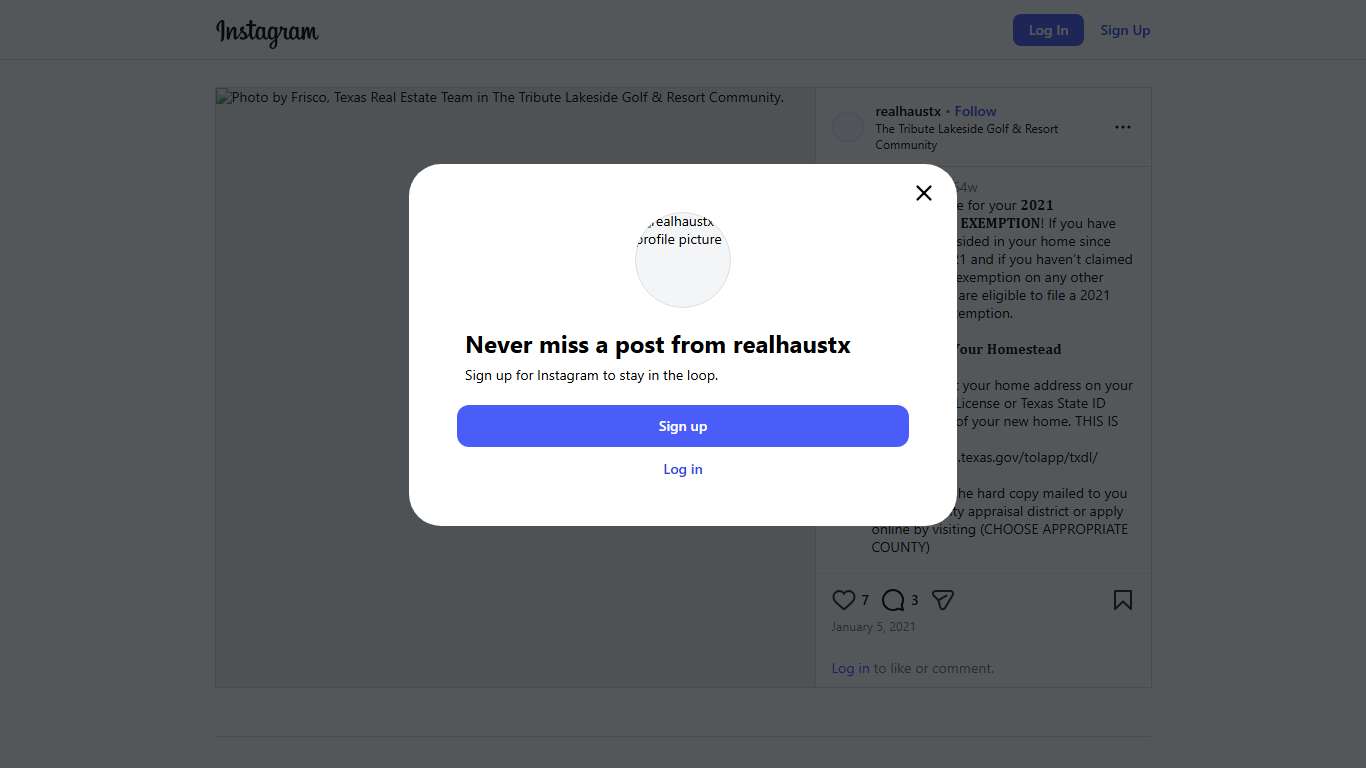
Task: Click the Instagram logo
Action: [267, 32]
